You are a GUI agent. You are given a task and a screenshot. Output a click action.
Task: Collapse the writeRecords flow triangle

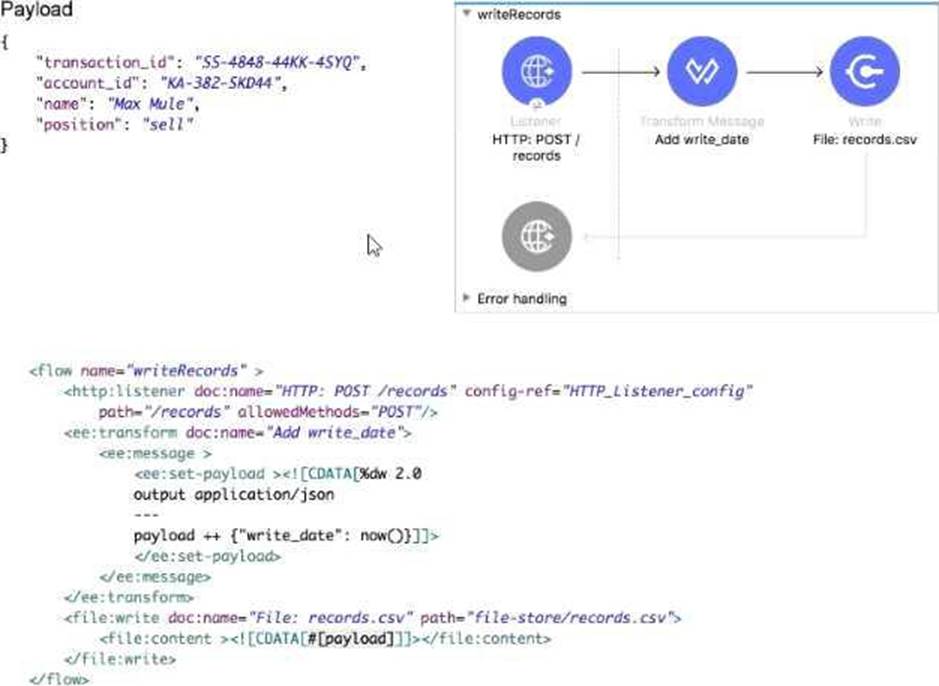[x=466, y=15]
